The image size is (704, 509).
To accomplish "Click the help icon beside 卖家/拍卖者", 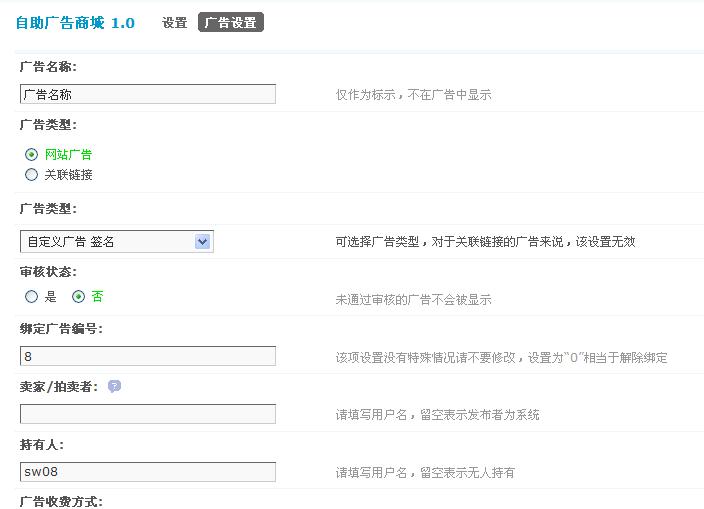I will [114, 386].
